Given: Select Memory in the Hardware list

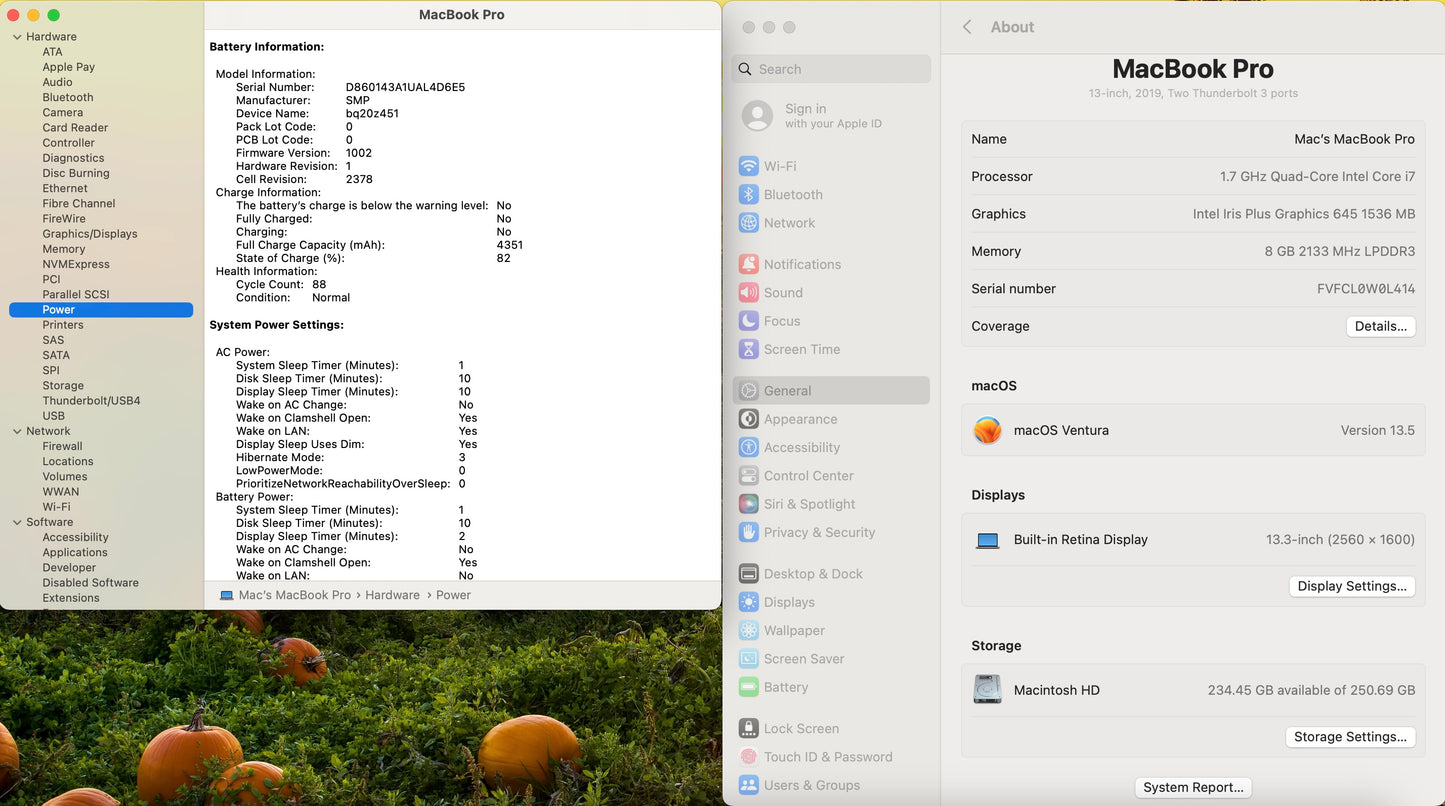Looking at the screenshot, I should click(x=64, y=249).
